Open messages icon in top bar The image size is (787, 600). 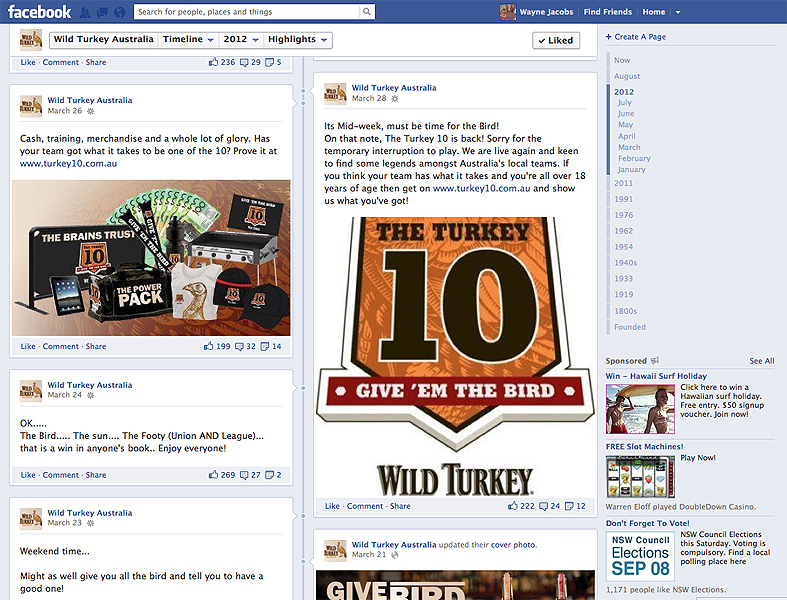pos(102,12)
